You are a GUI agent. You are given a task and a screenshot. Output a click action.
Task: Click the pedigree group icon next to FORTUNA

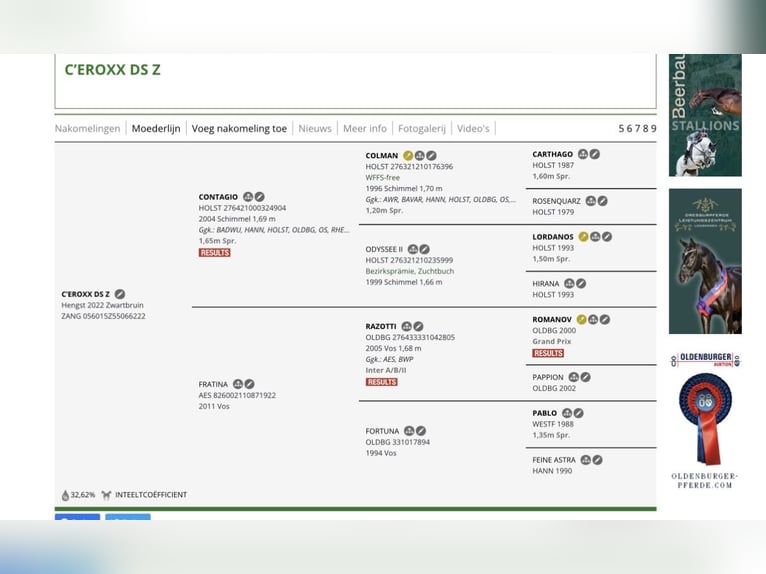coord(409,431)
